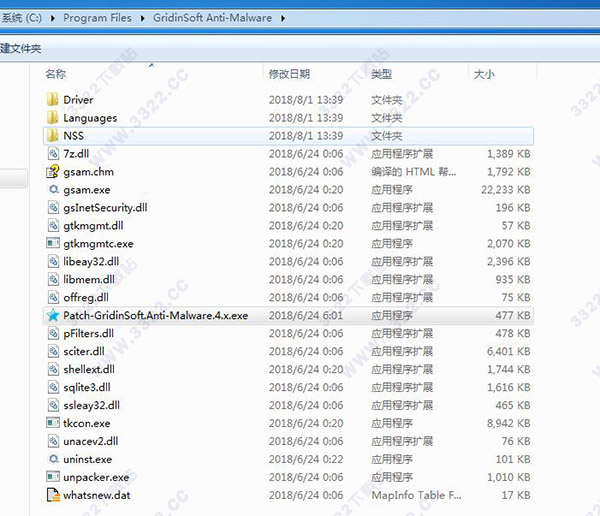Click the unacev2.dll file icon
The image size is (600, 516).
53,441
